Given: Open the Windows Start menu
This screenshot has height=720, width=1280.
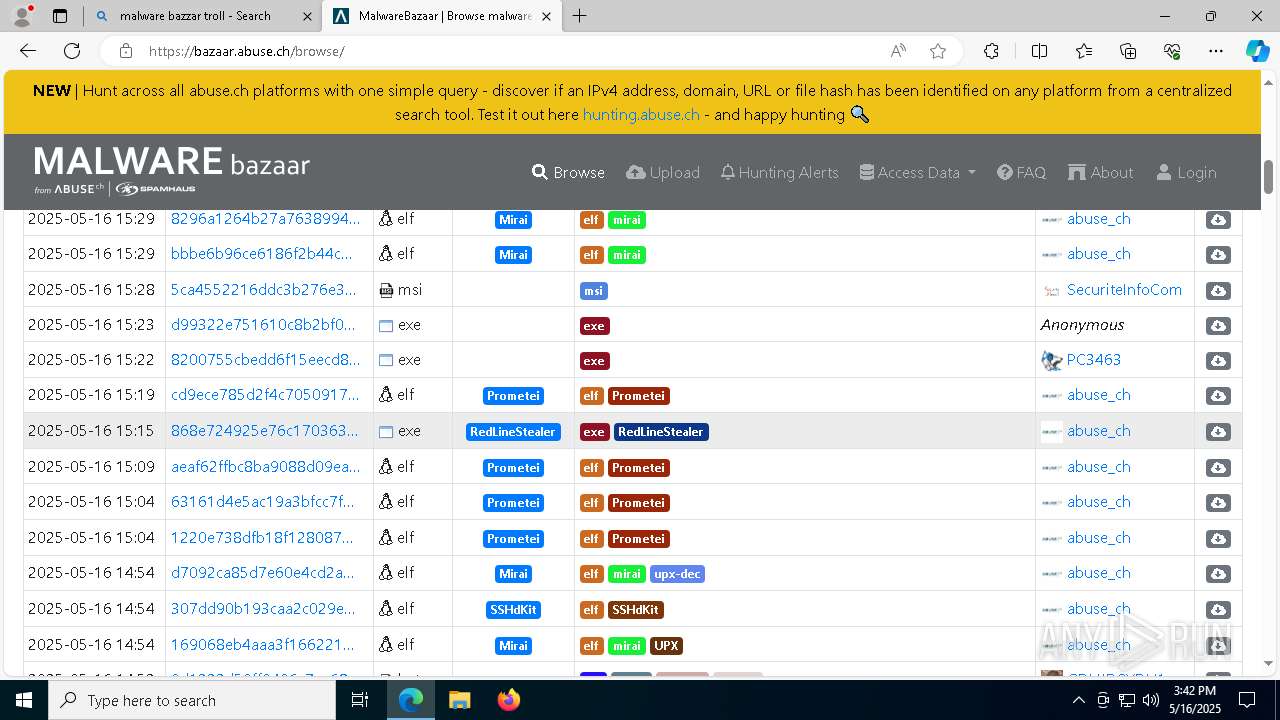Looking at the screenshot, I should click(x=24, y=700).
